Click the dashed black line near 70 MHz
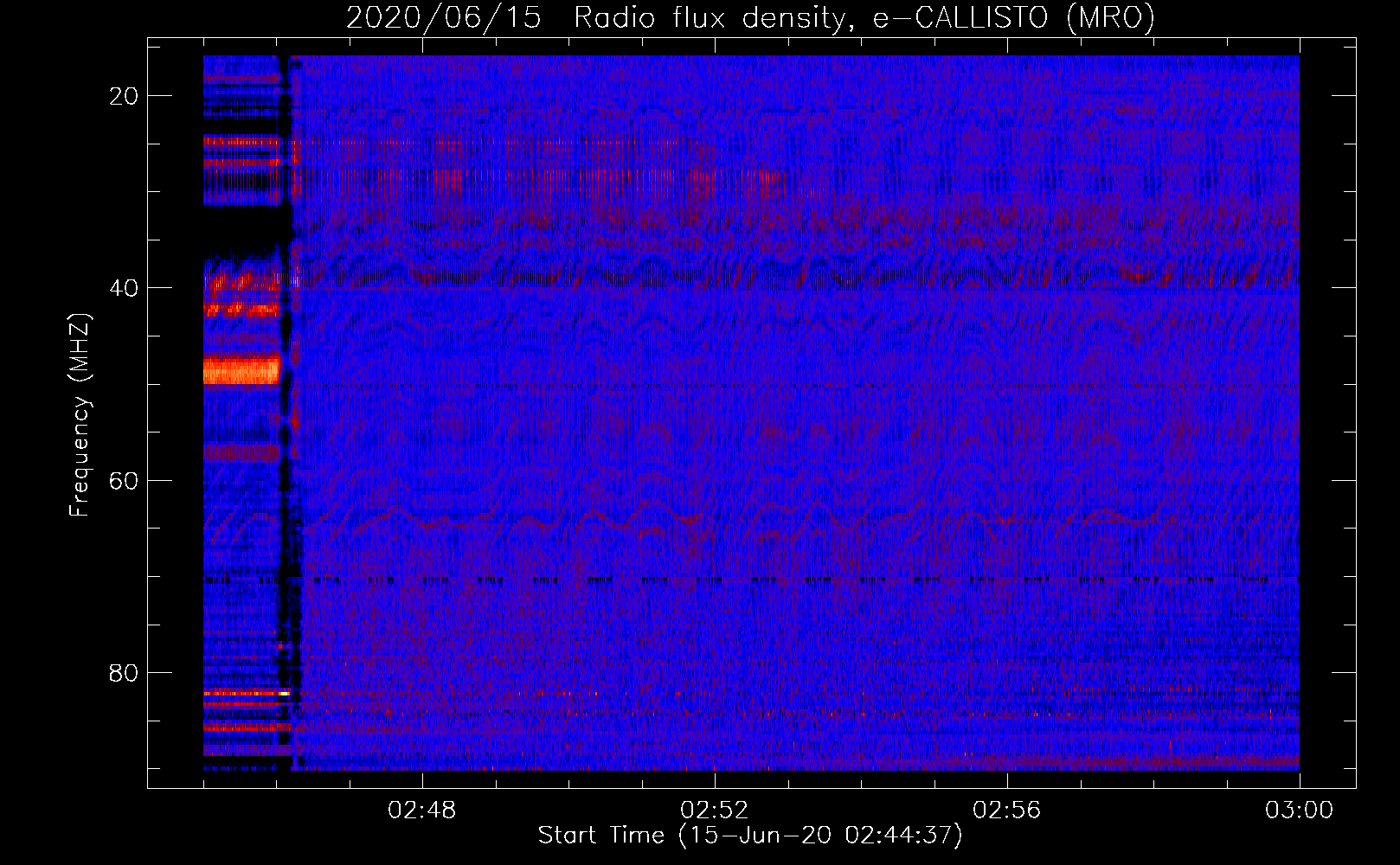This screenshot has height=865, width=1400. point(751,580)
